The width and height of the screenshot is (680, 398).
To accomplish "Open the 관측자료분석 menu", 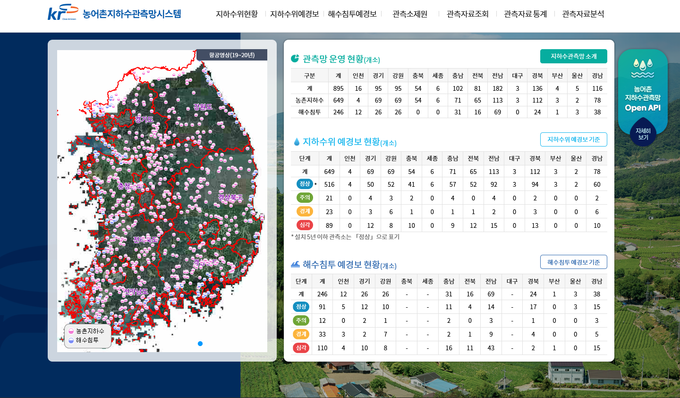I will click(583, 14).
